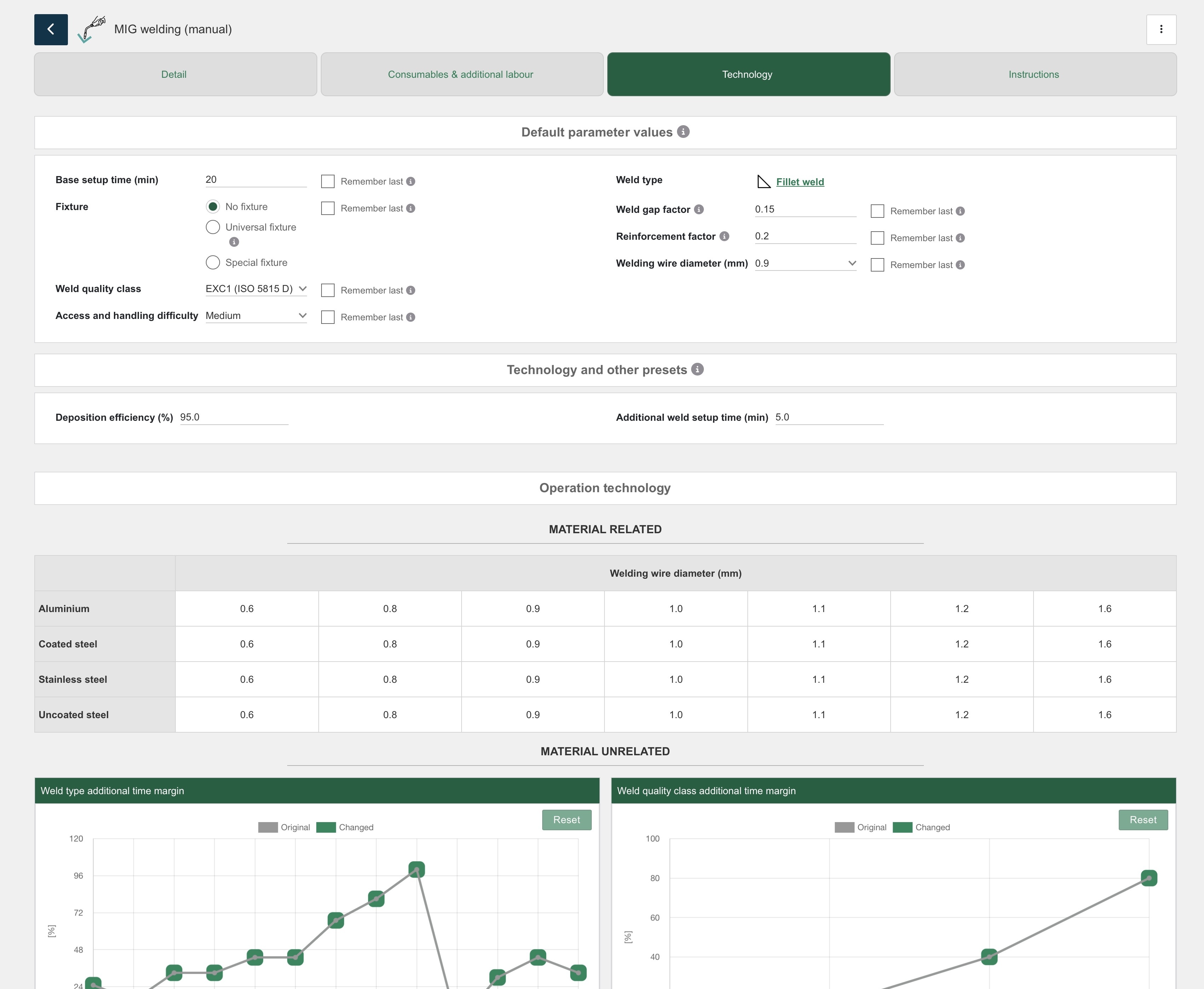Reset the Weld type additional time margin chart
The height and width of the screenshot is (989, 1204).
[x=566, y=820]
